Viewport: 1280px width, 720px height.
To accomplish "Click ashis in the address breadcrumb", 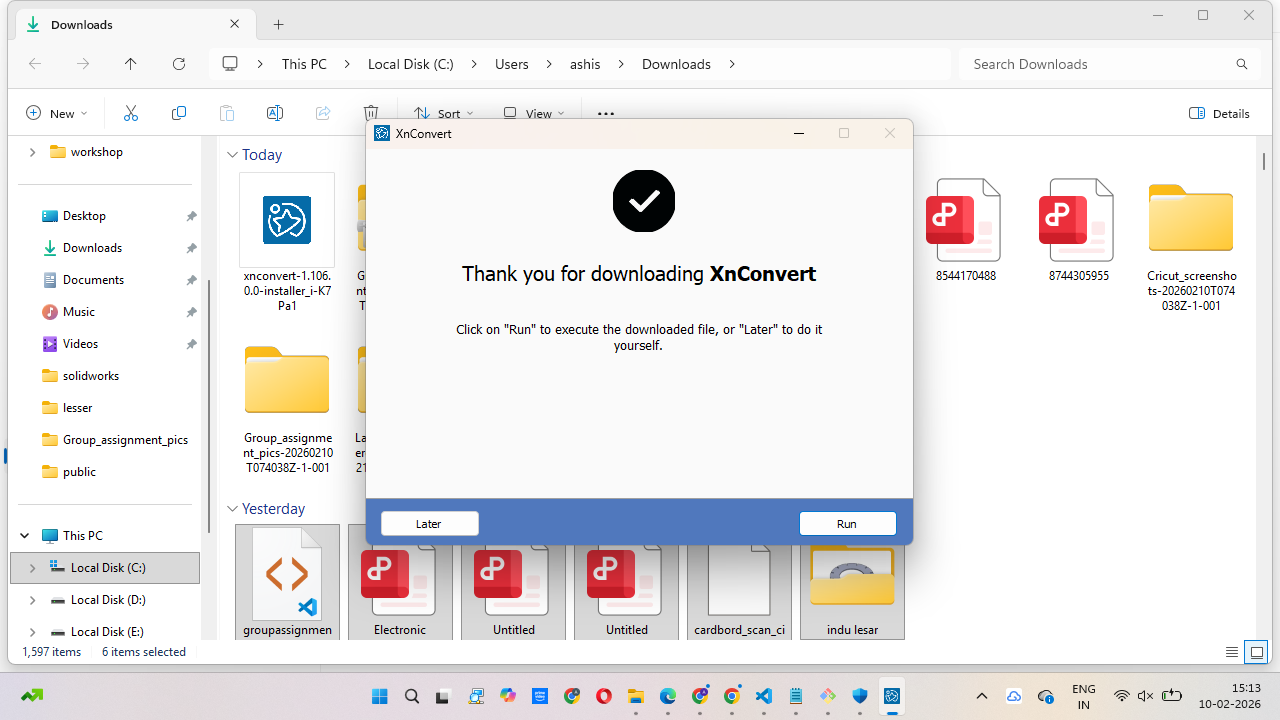I will pos(585,64).
